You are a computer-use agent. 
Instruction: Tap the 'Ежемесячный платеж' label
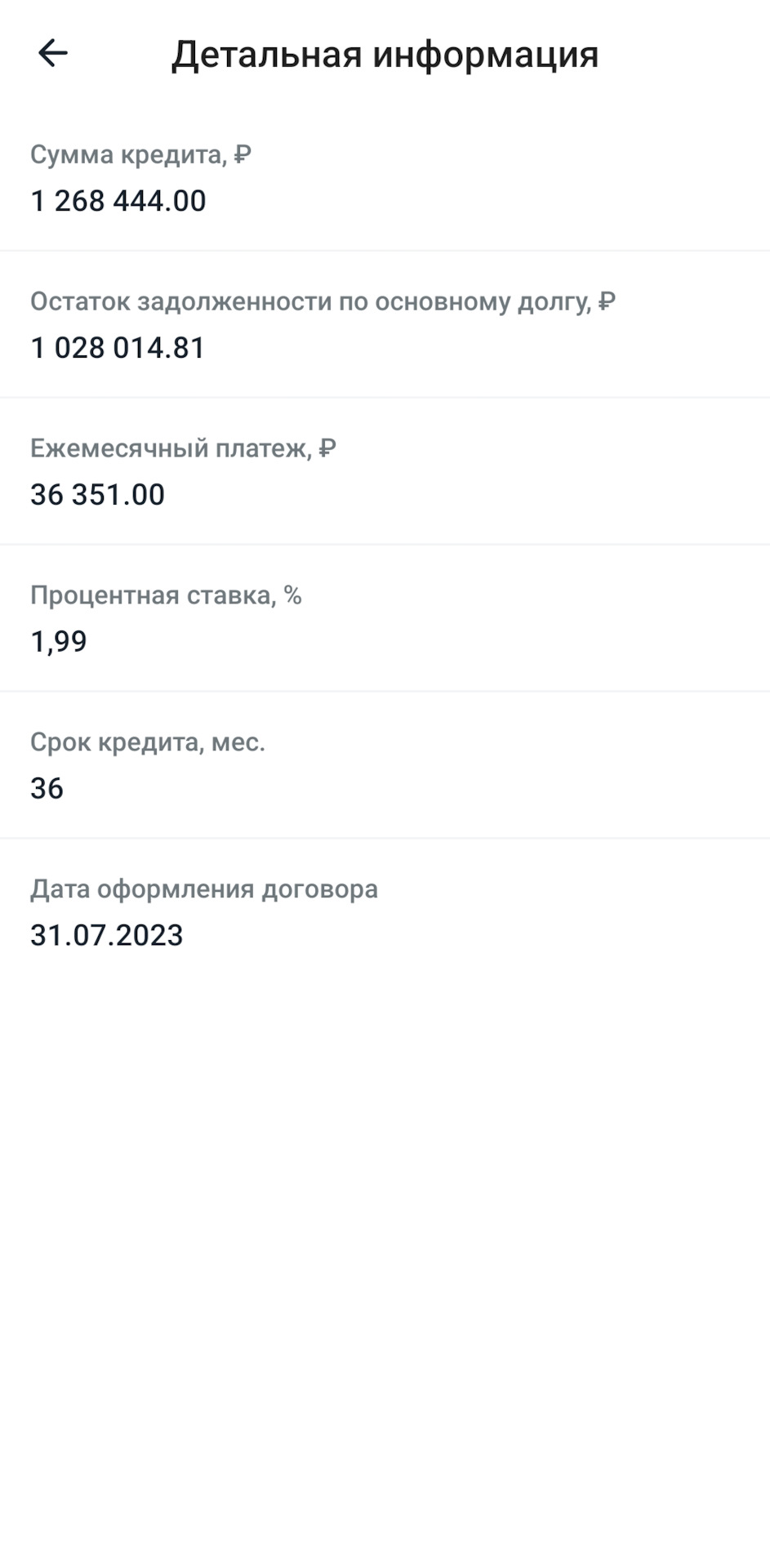(x=171, y=448)
